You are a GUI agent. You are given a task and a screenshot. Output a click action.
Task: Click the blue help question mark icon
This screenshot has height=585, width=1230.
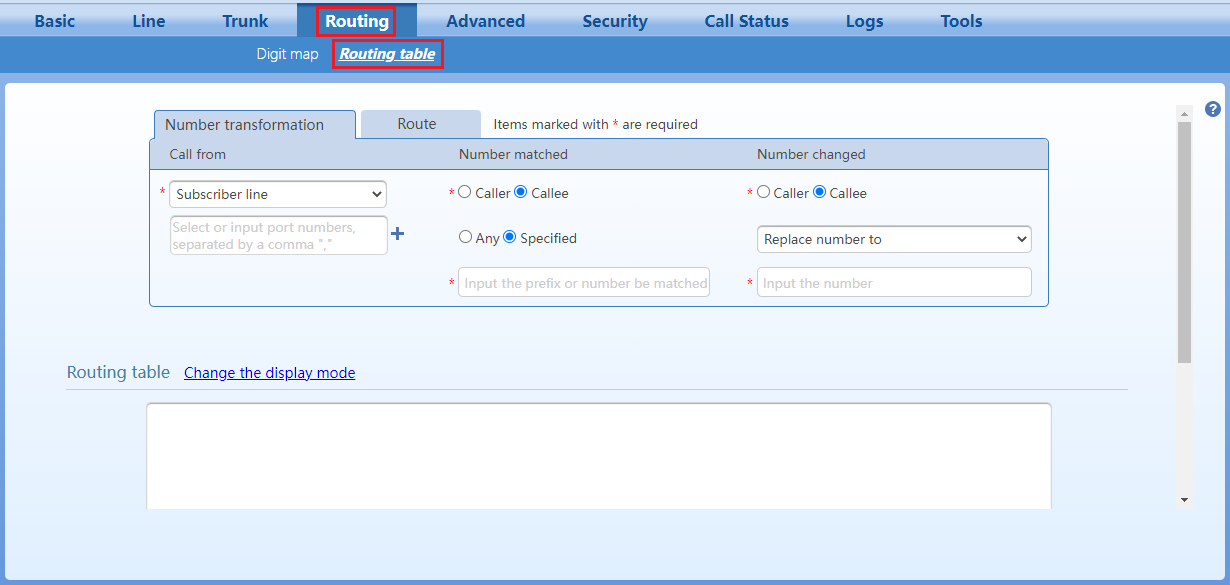[1213, 109]
